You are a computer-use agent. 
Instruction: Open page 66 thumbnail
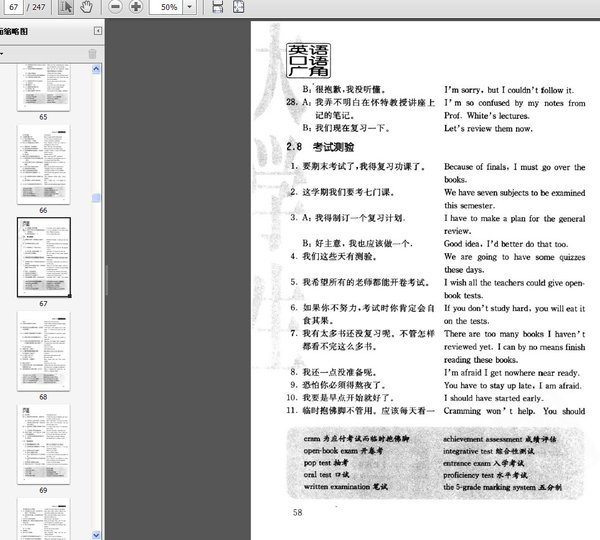pos(43,165)
